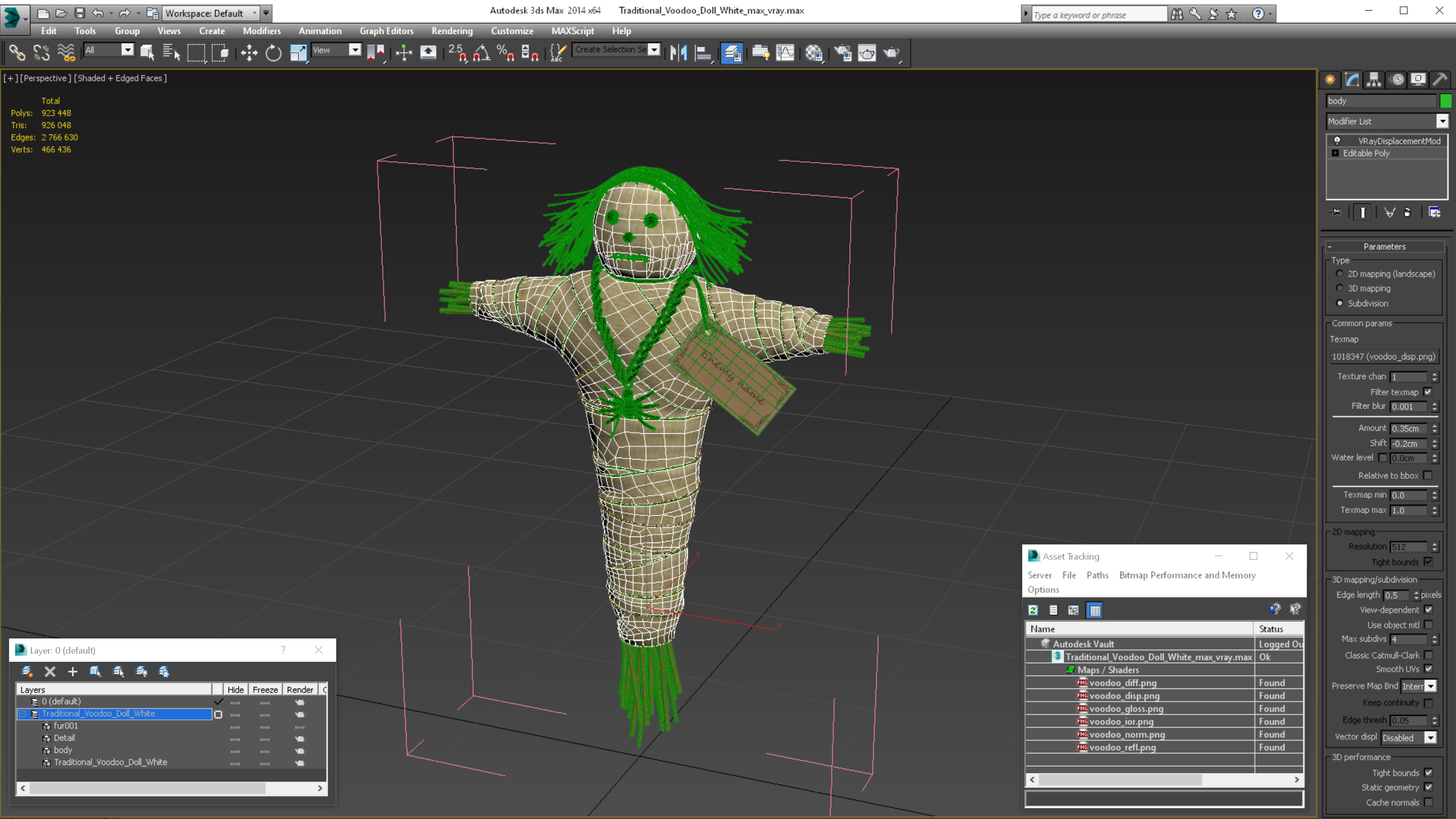1456x819 pixels.
Task: Click the body object name field
Action: tap(1381, 101)
